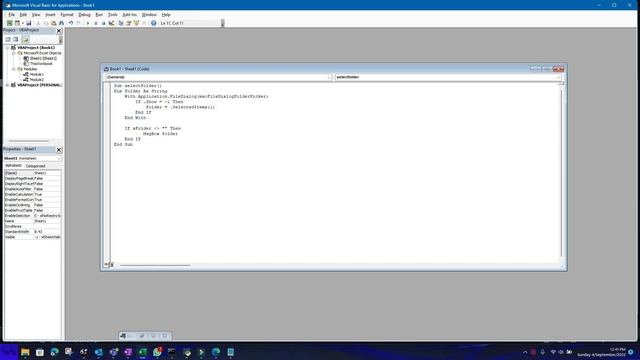Switch to the Categorized properties tab
This screenshot has height=360, width=640.
coord(35,166)
